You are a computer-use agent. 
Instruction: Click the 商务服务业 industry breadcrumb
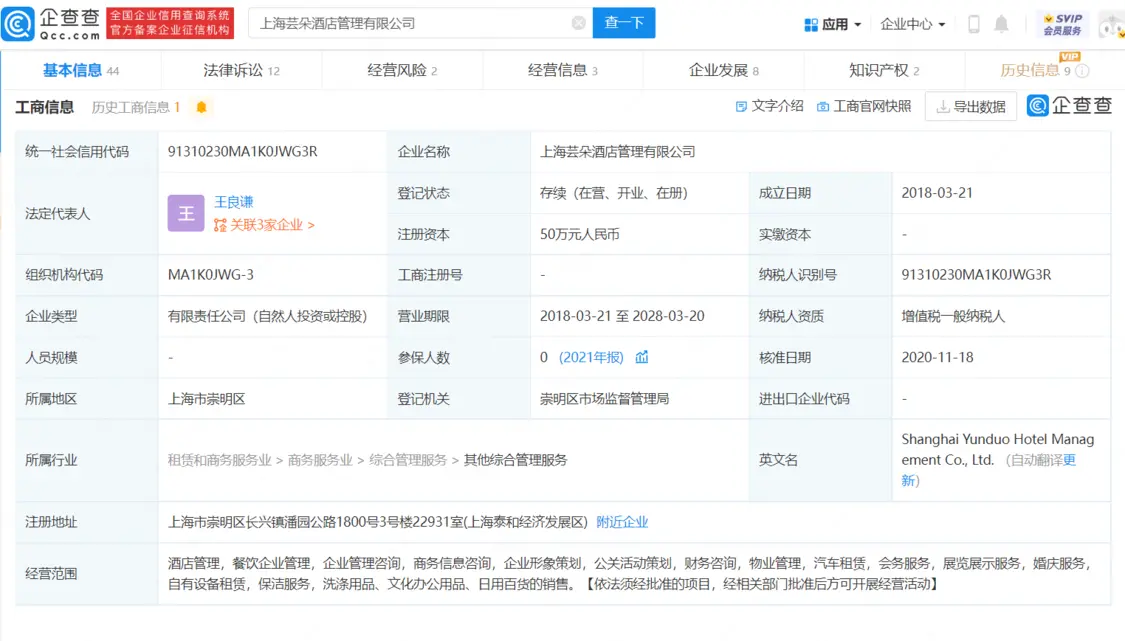click(320, 459)
